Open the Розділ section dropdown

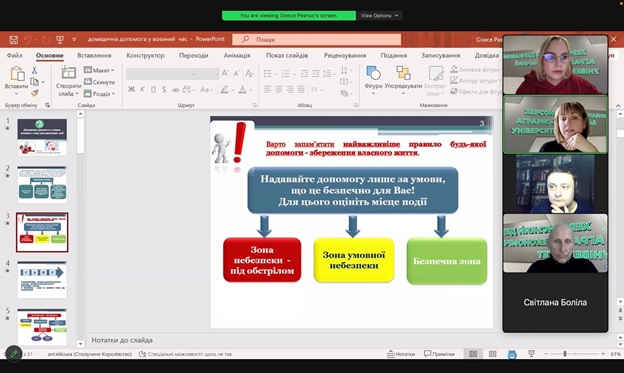point(99,94)
